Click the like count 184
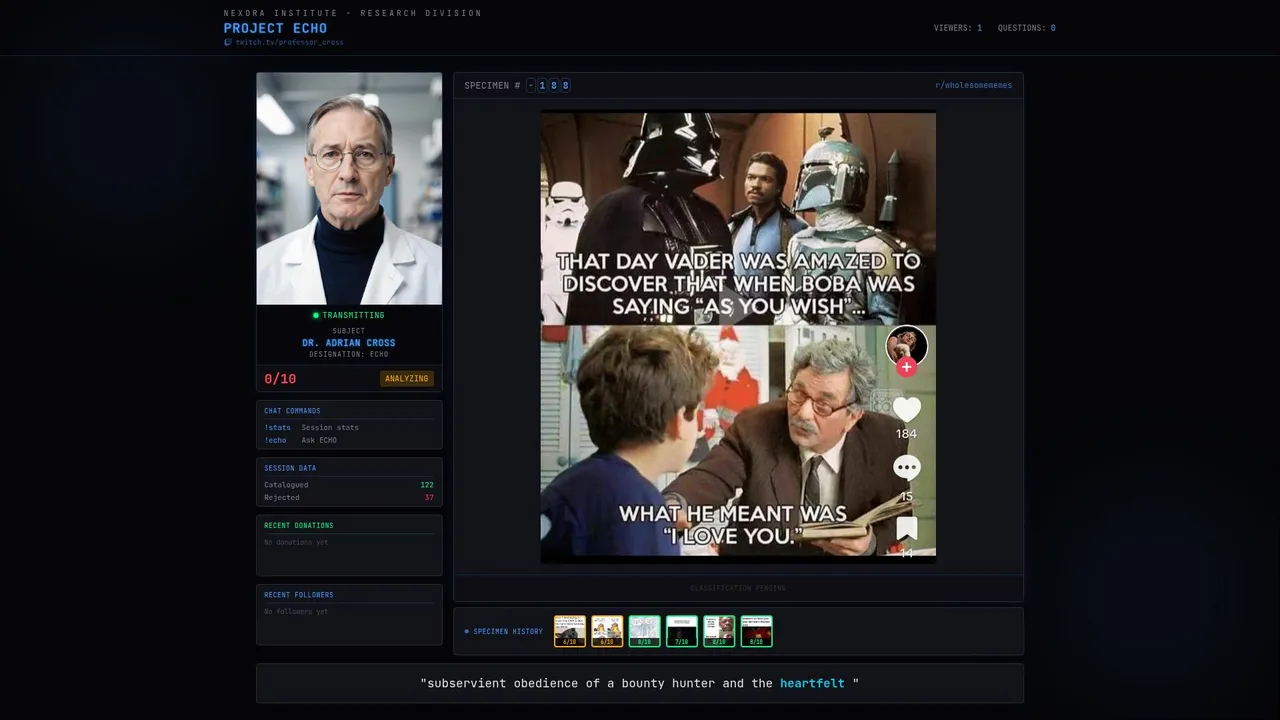The height and width of the screenshot is (720, 1280). click(906, 434)
